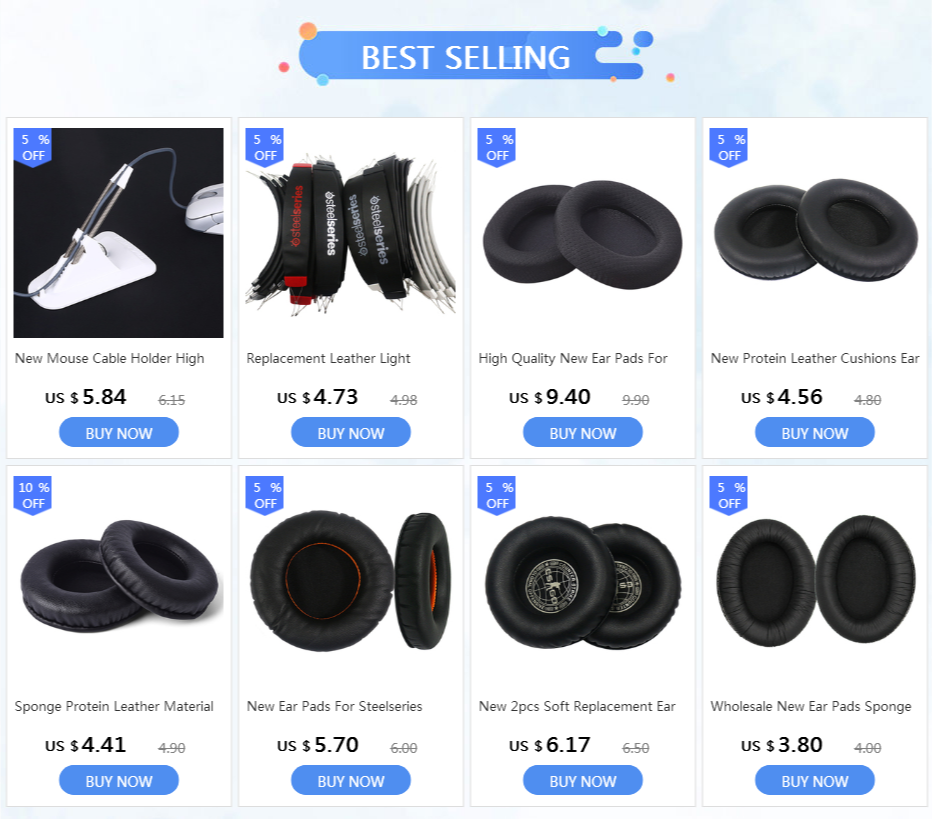Buy the $4.41 sponge protein leather pads

[119, 780]
